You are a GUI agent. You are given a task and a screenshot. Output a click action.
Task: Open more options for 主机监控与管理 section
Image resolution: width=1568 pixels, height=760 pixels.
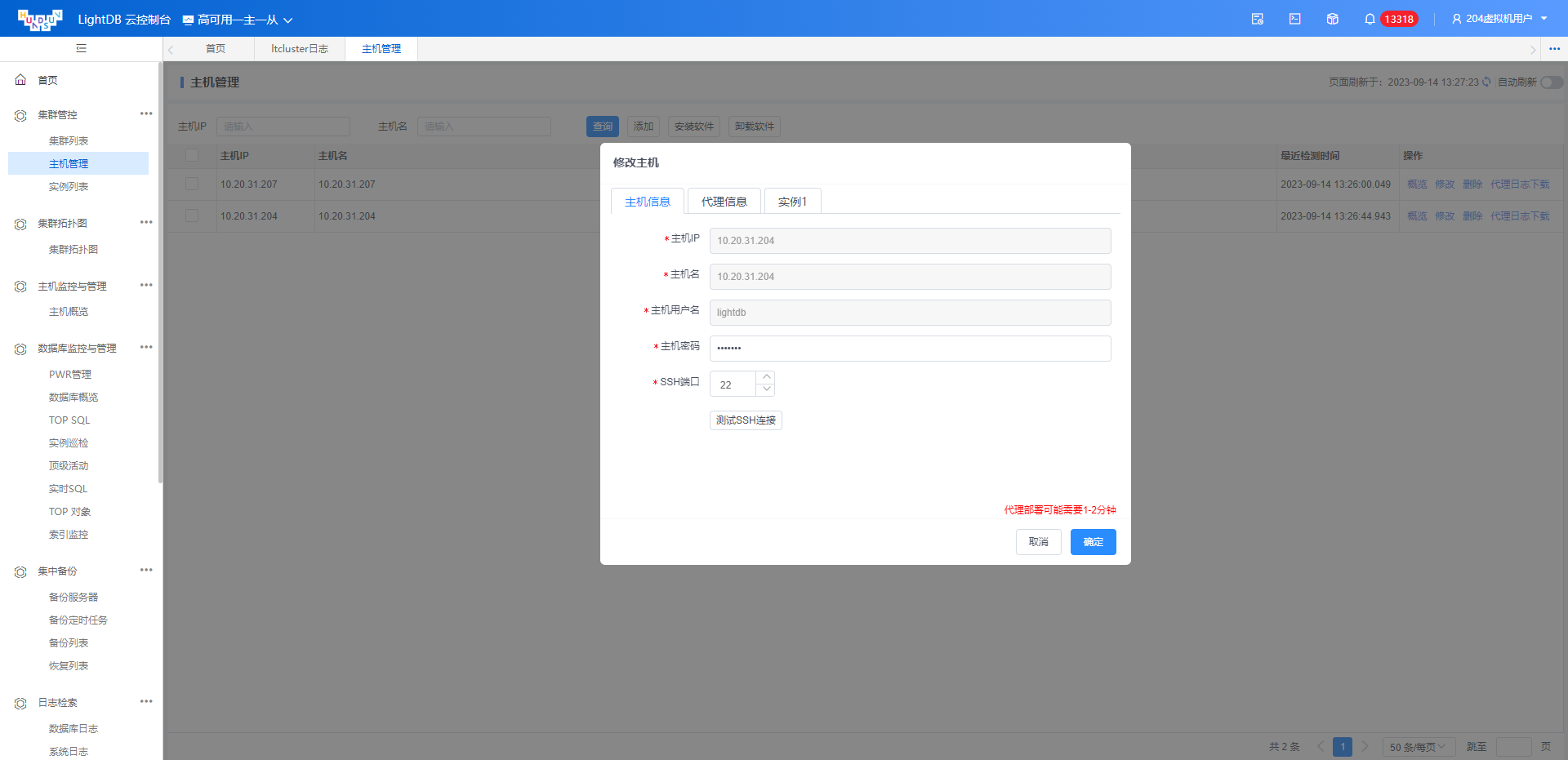click(x=146, y=285)
